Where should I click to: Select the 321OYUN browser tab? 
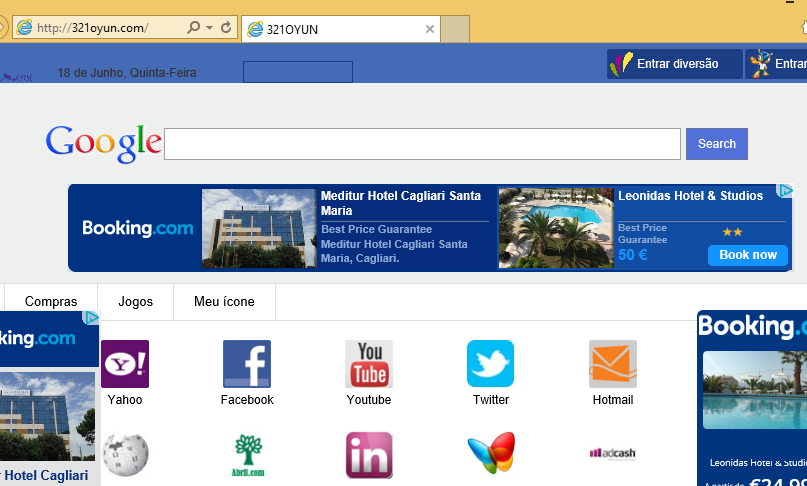tap(341, 29)
